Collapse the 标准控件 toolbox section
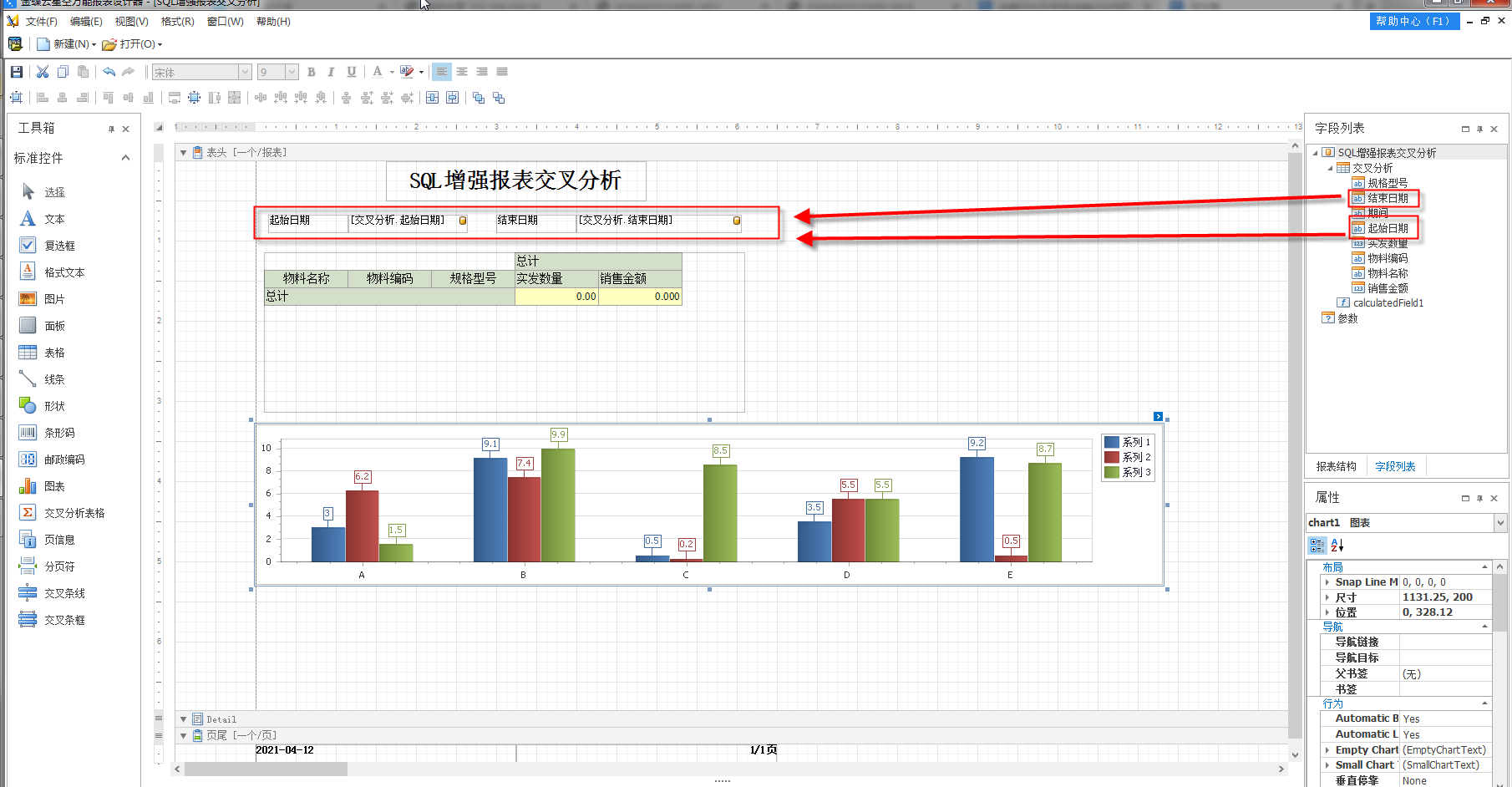This screenshot has height=787, width=1512. coord(125,158)
